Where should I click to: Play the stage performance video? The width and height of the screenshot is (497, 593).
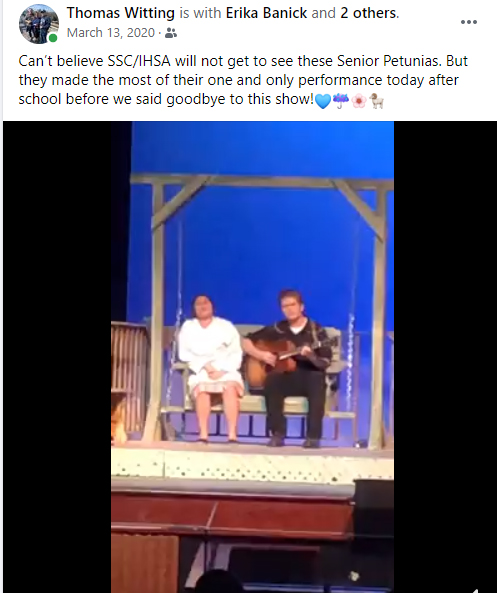(252, 357)
